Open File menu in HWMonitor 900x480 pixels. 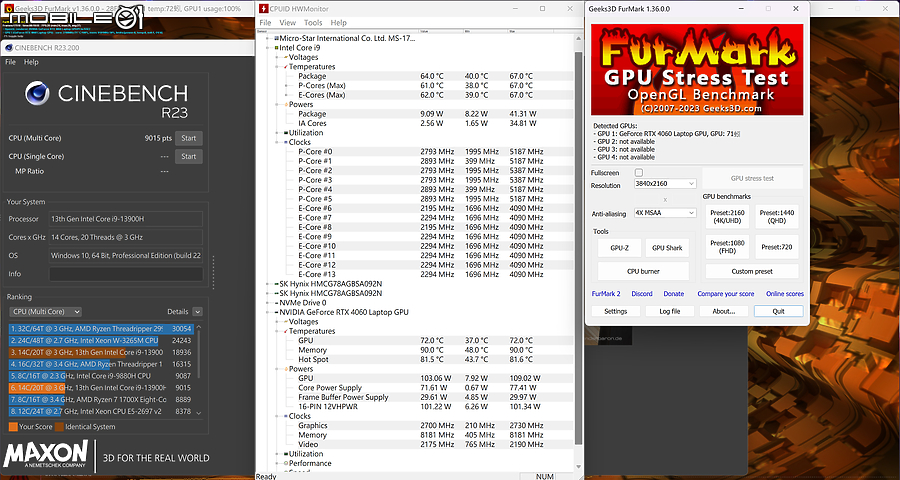265,22
